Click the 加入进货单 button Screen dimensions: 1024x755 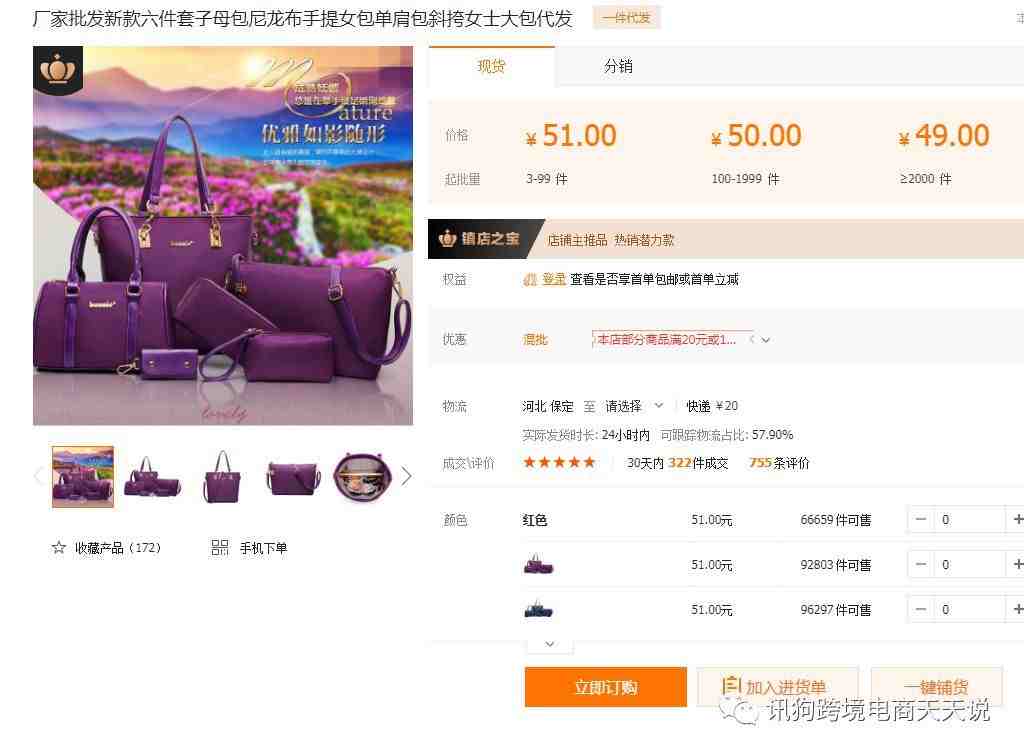[777, 687]
